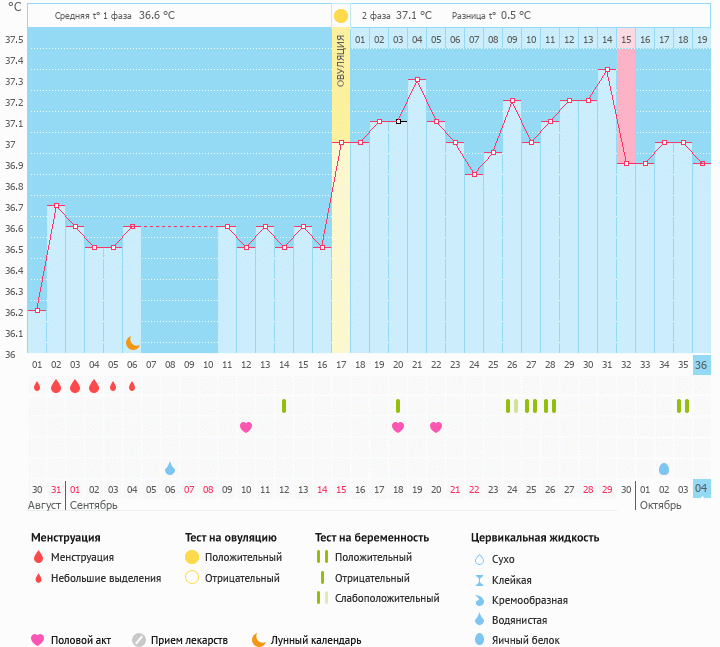Click the green ovulation test mark under day 14

pos(284,406)
